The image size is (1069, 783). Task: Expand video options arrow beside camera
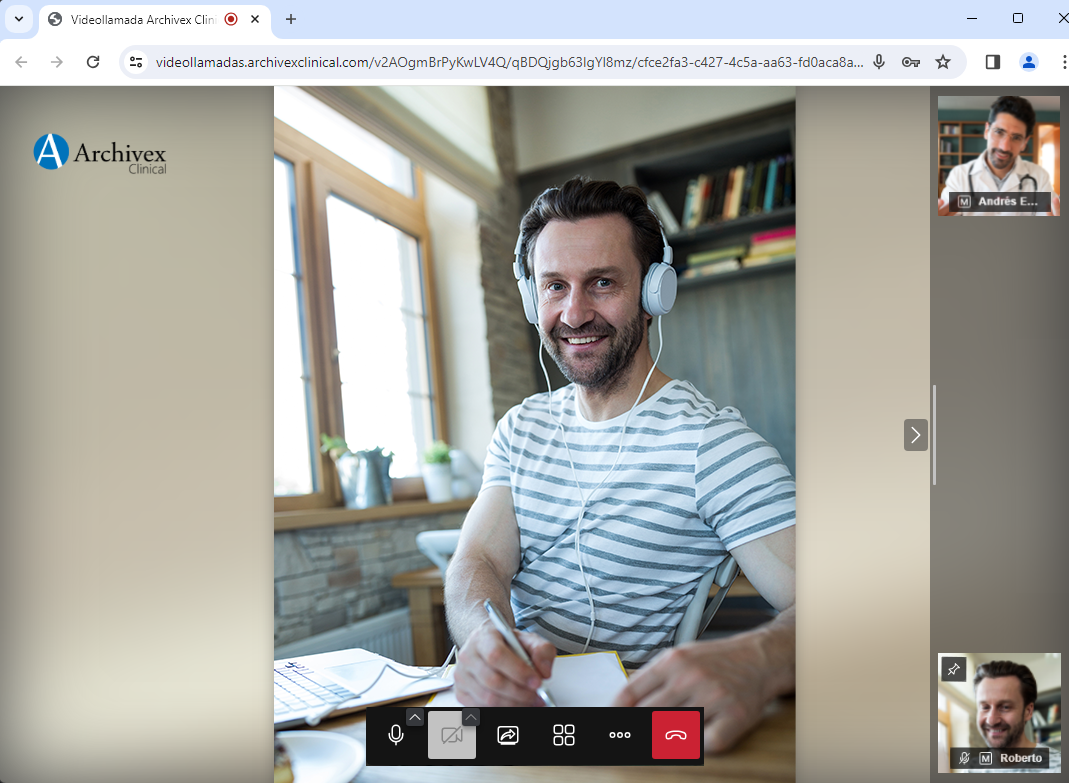click(x=471, y=717)
